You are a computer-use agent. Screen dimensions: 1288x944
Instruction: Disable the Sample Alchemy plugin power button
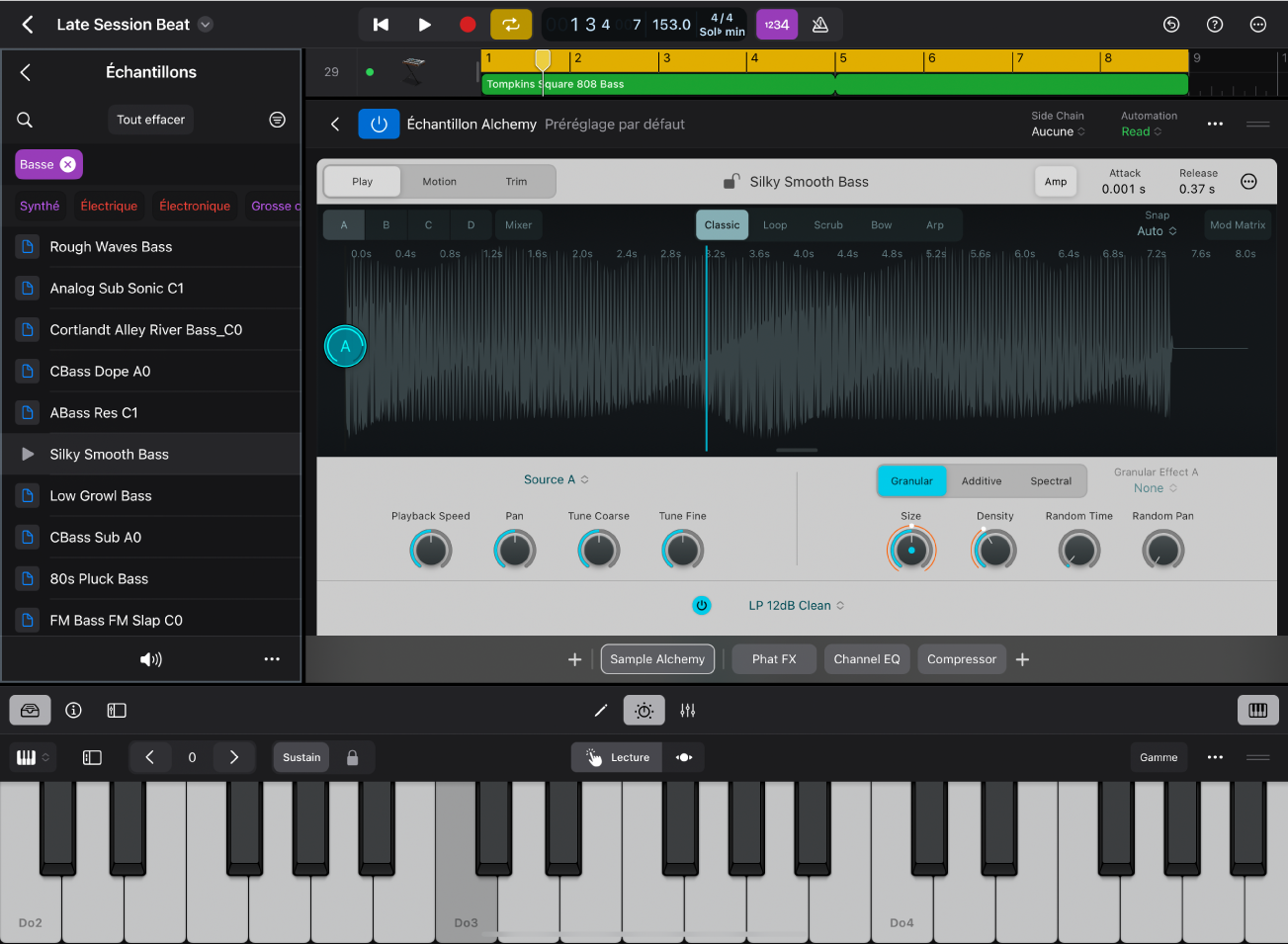point(379,124)
